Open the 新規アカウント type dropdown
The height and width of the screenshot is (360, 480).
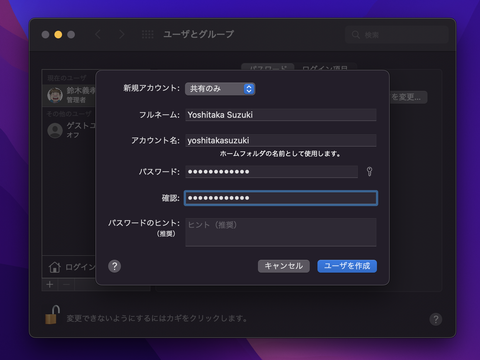coord(220,89)
